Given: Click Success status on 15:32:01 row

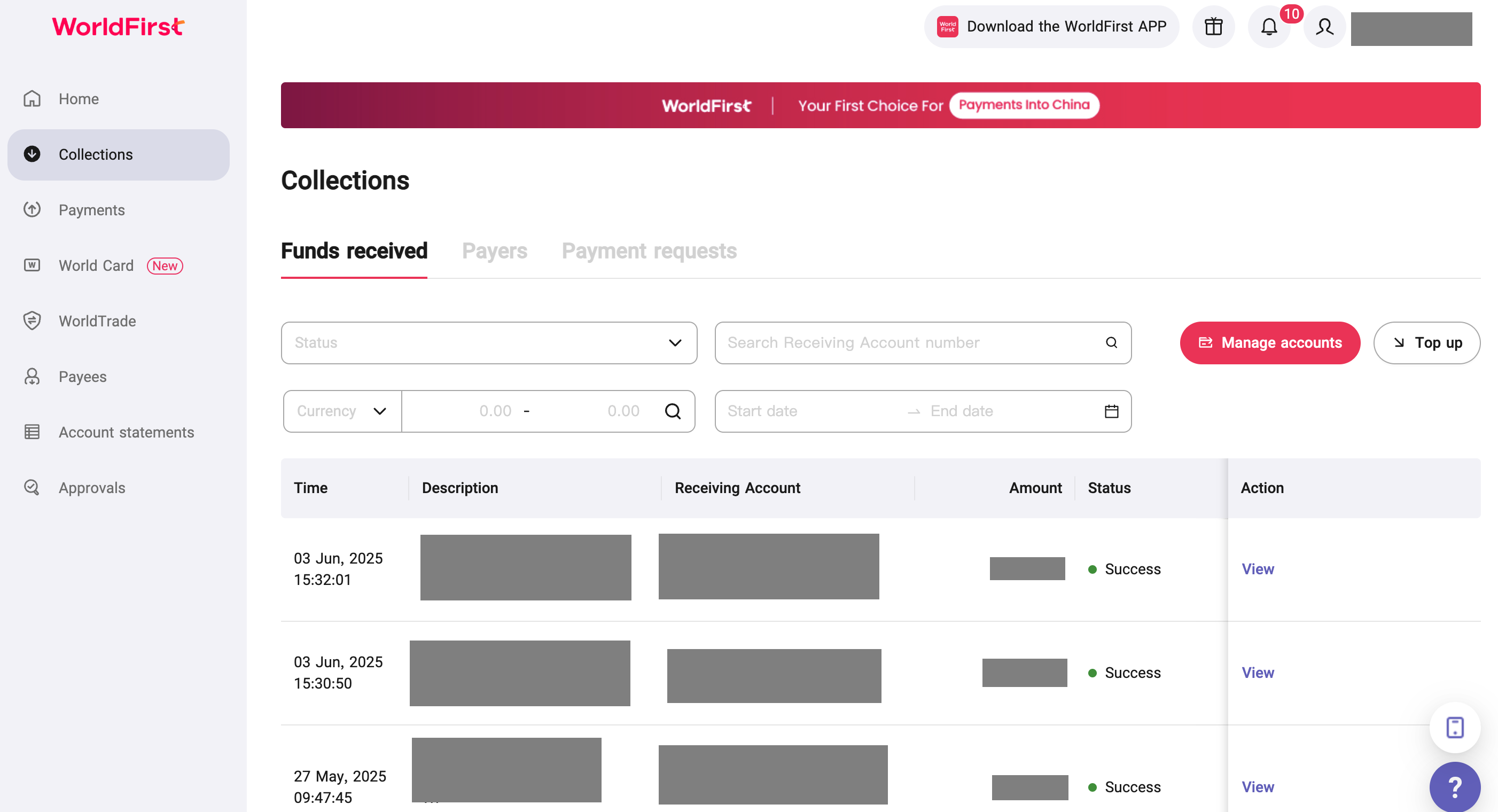Looking at the screenshot, I should click(x=1124, y=569).
